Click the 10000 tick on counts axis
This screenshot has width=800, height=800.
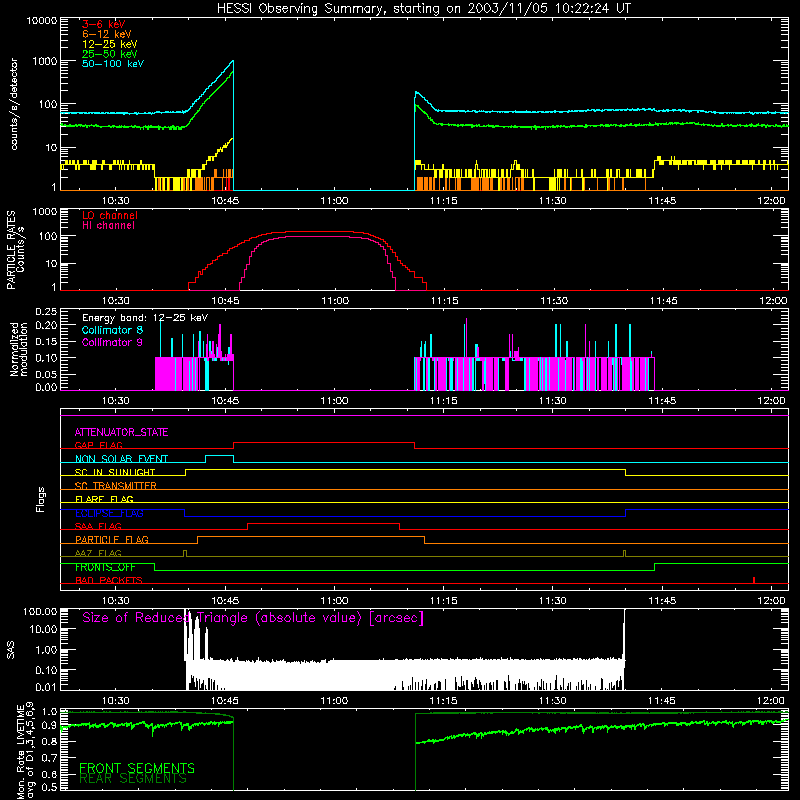pyautogui.click(x=41, y=21)
